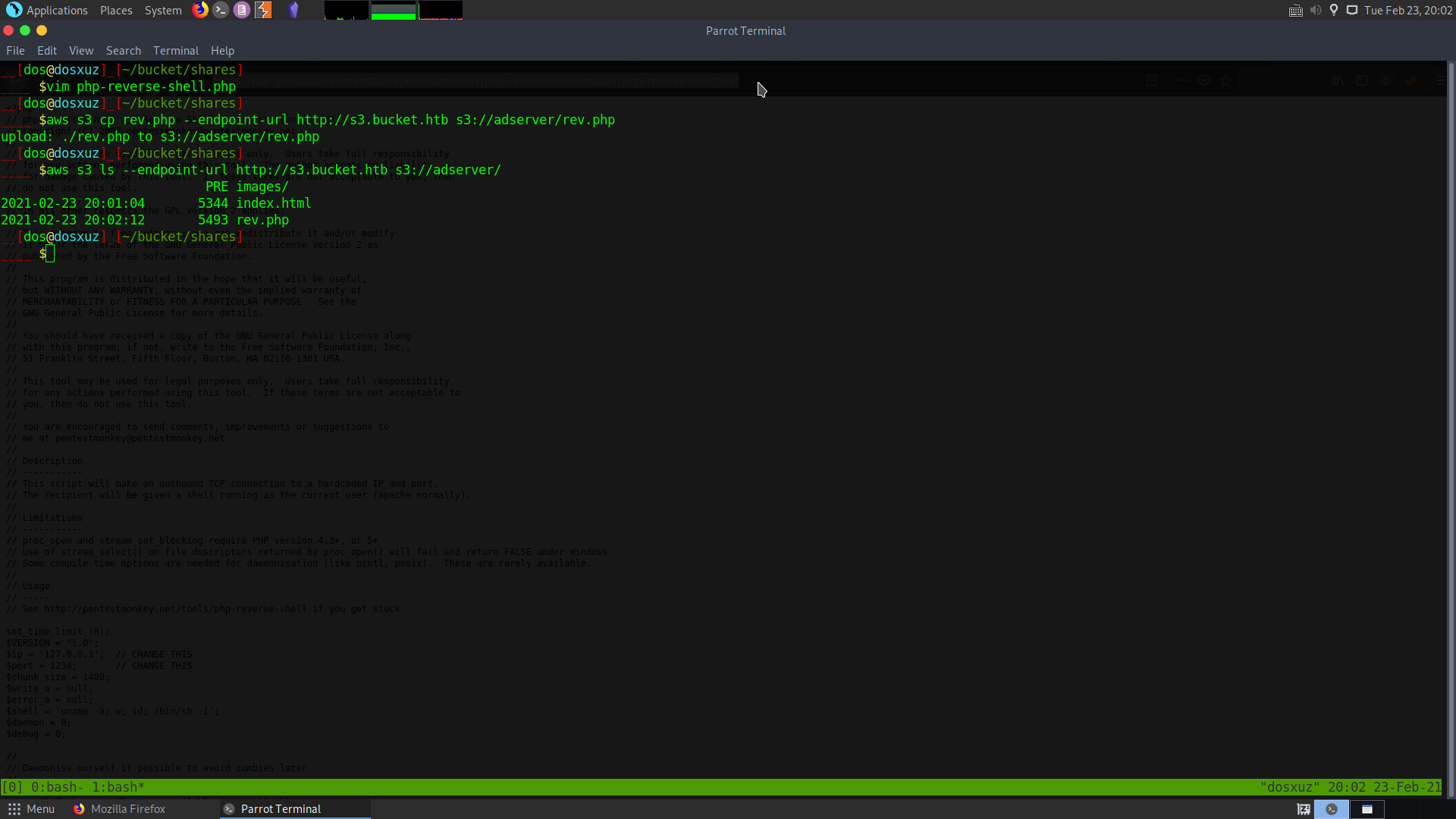
Task: Click the CPU system monitor graph
Action: pos(347,11)
